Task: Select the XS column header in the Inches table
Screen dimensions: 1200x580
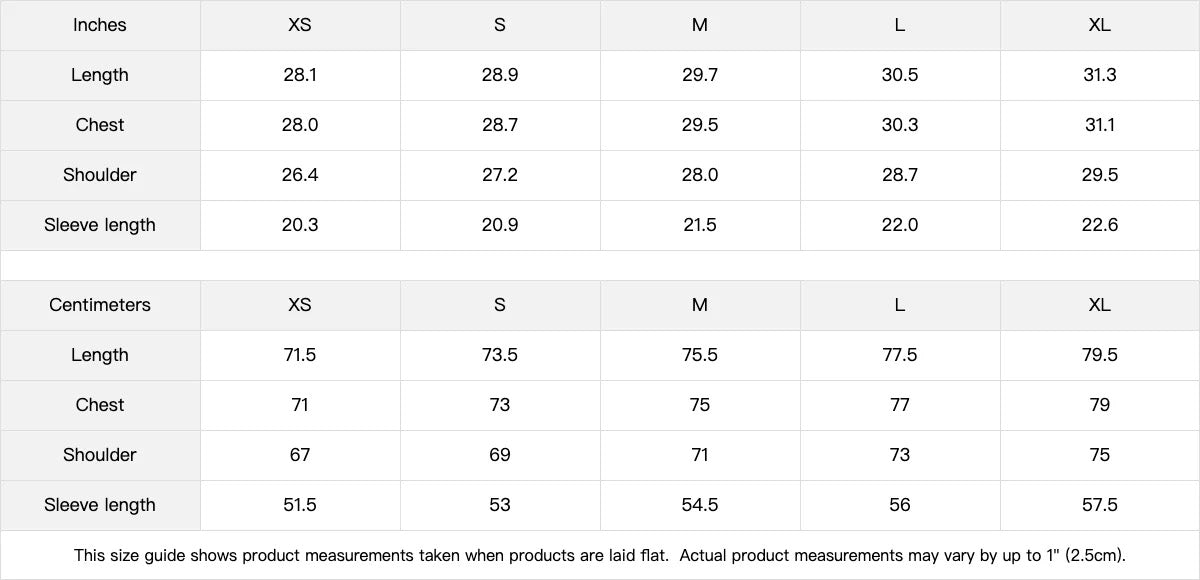Action: [300, 25]
